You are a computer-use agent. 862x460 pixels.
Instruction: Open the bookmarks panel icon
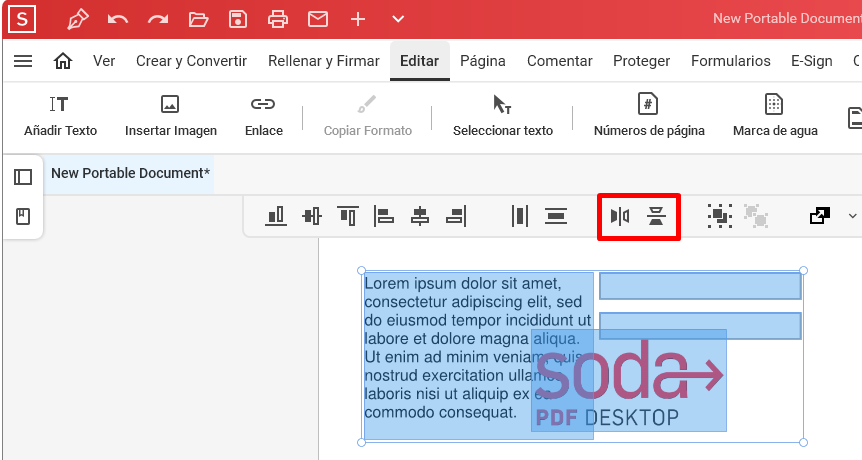tap(23, 217)
